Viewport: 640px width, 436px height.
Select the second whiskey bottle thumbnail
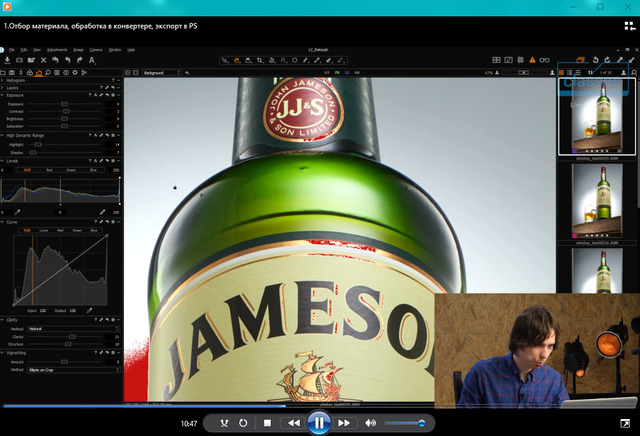click(597, 198)
